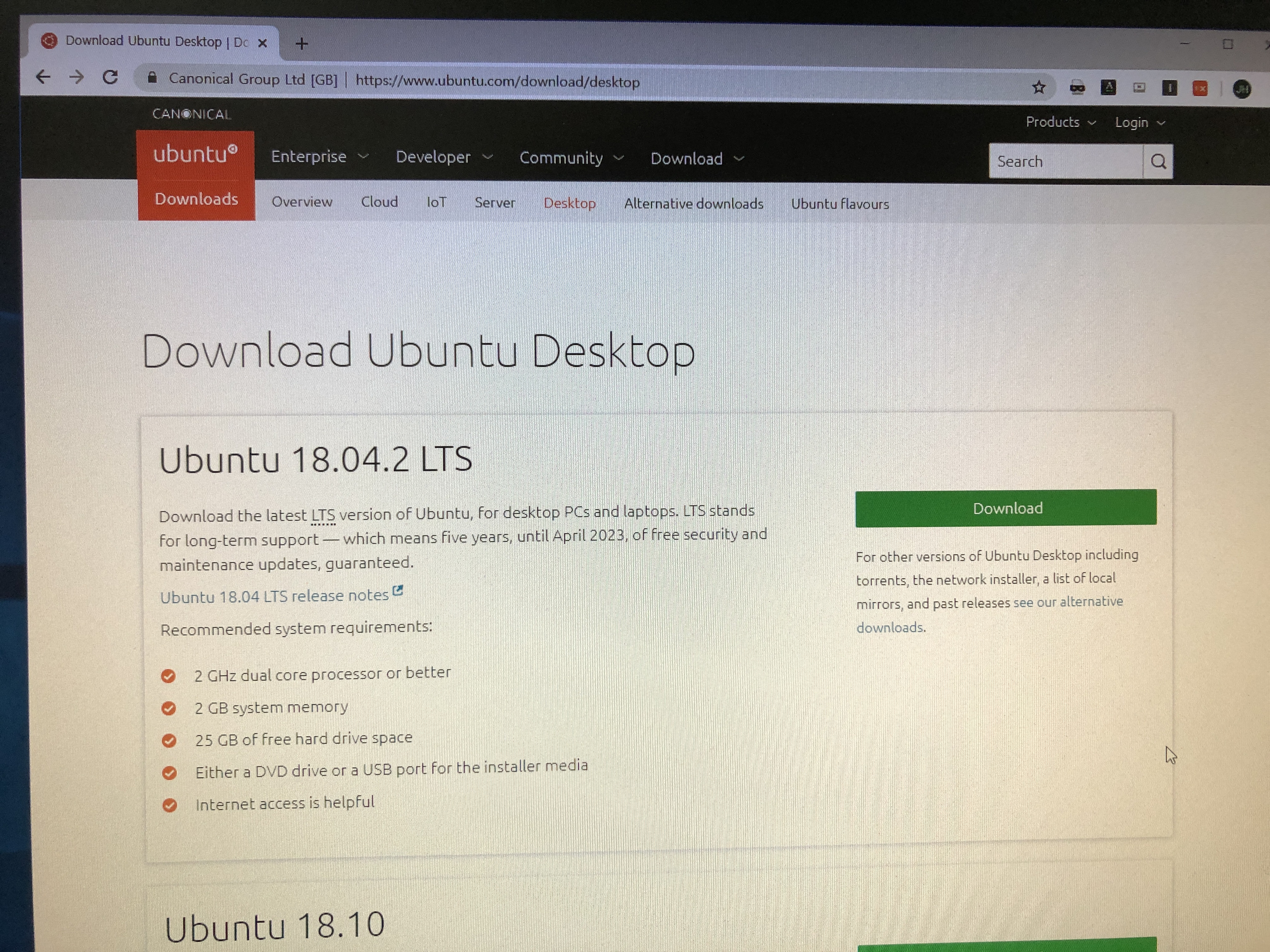Open the Ubuntu 18.04 LTS release notes link
1270x952 pixels.
tap(274, 596)
